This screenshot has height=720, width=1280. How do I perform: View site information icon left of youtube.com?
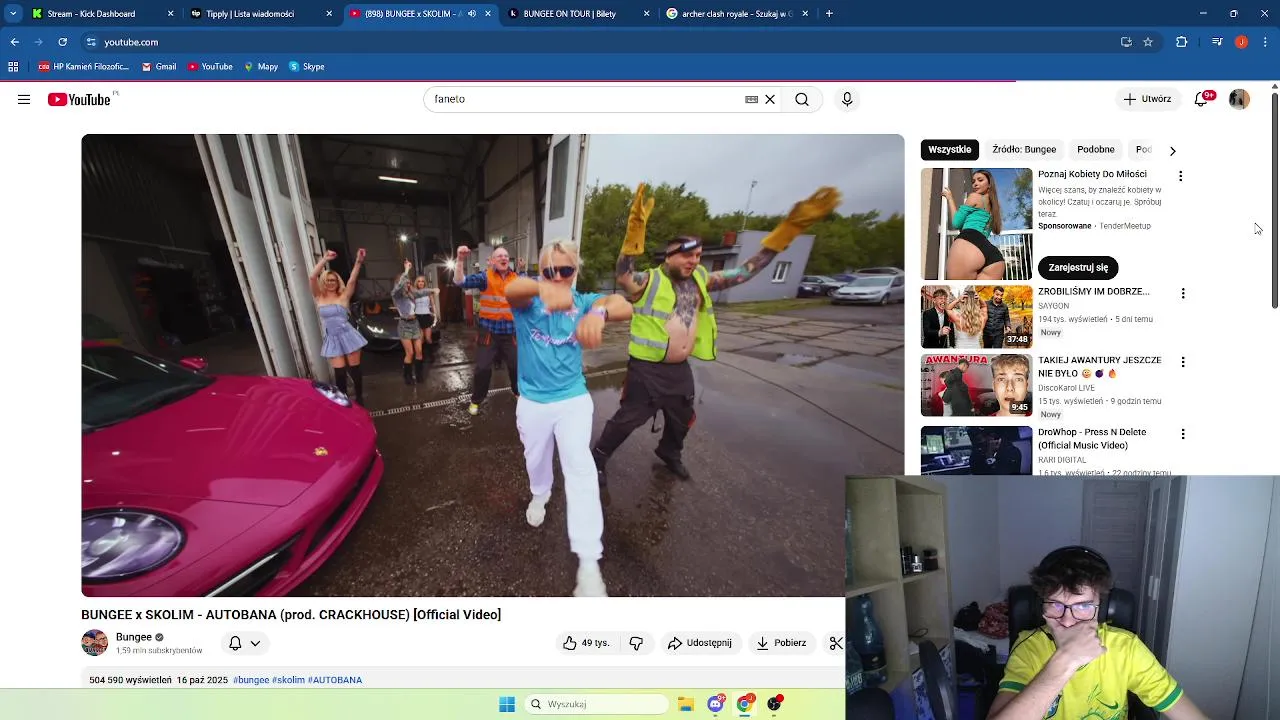(x=91, y=42)
